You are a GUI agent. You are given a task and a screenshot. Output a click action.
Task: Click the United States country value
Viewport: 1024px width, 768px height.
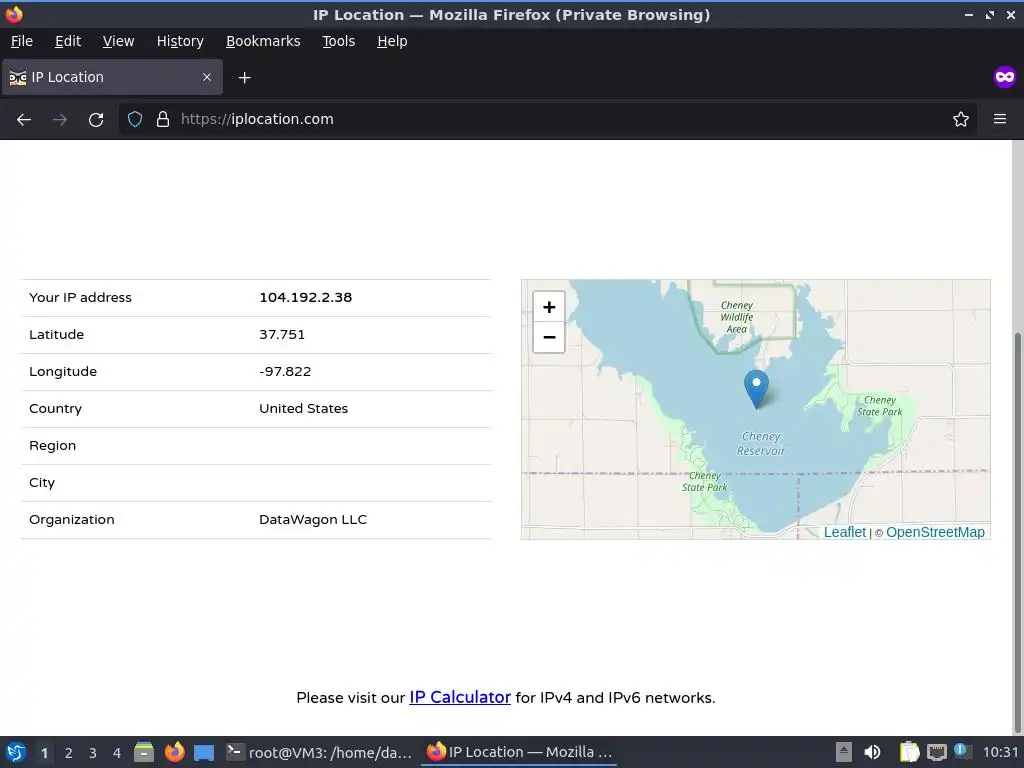tap(303, 409)
